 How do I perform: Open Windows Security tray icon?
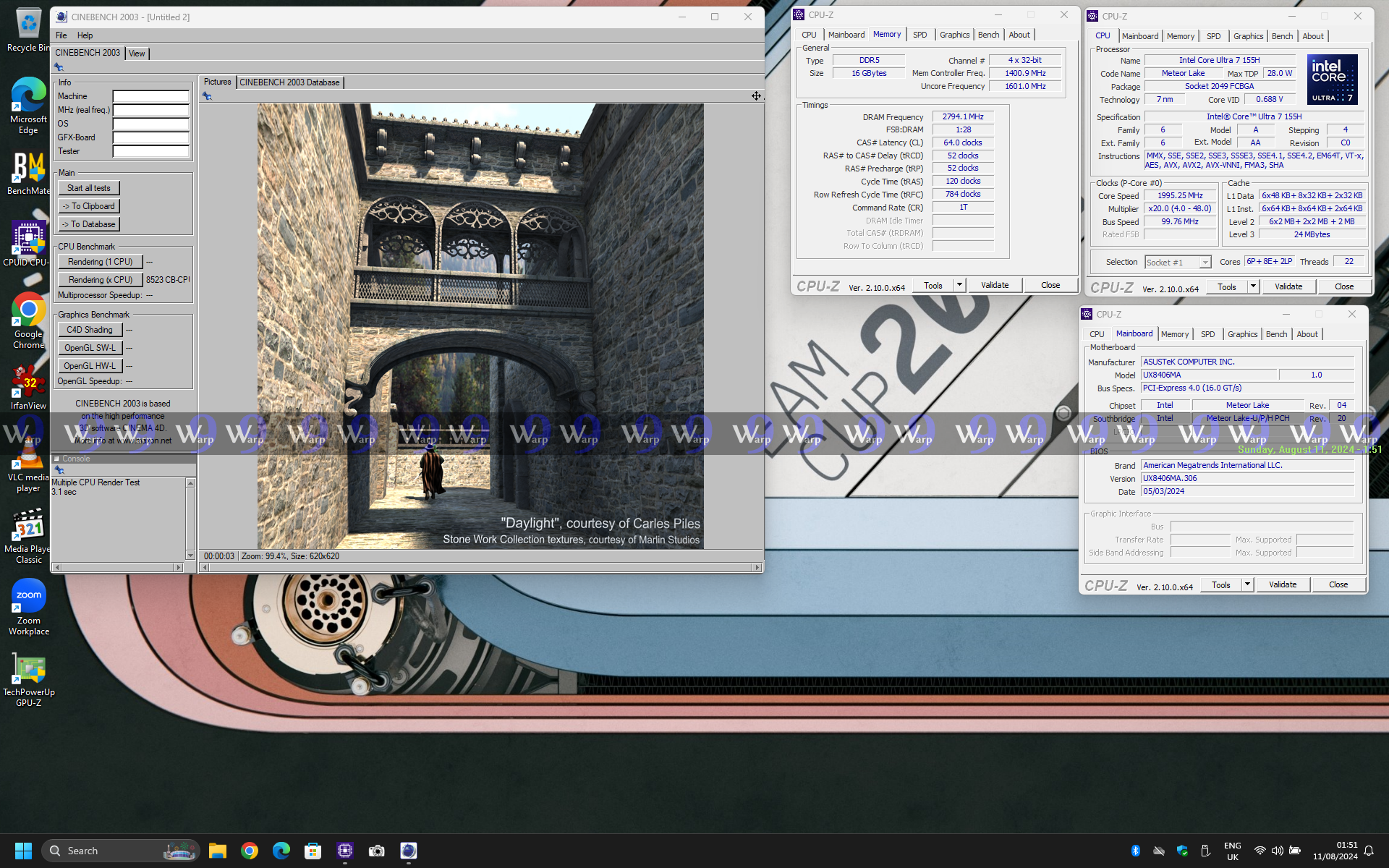[1182, 851]
